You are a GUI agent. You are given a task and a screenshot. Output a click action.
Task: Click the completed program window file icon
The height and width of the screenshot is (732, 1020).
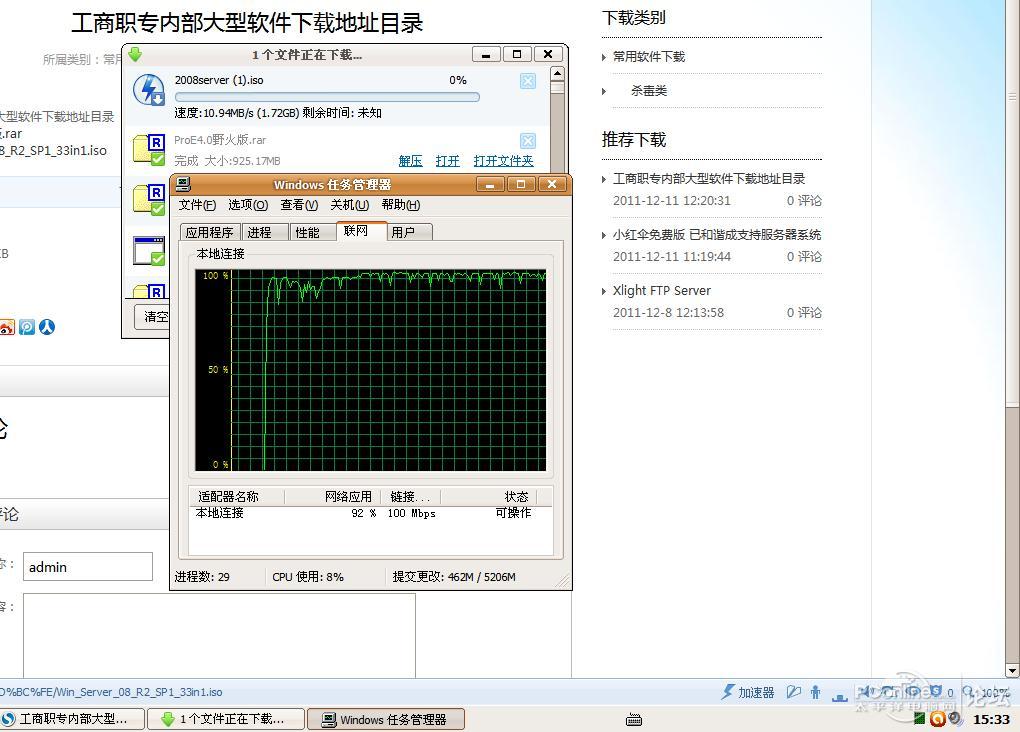click(x=149, y=251)
